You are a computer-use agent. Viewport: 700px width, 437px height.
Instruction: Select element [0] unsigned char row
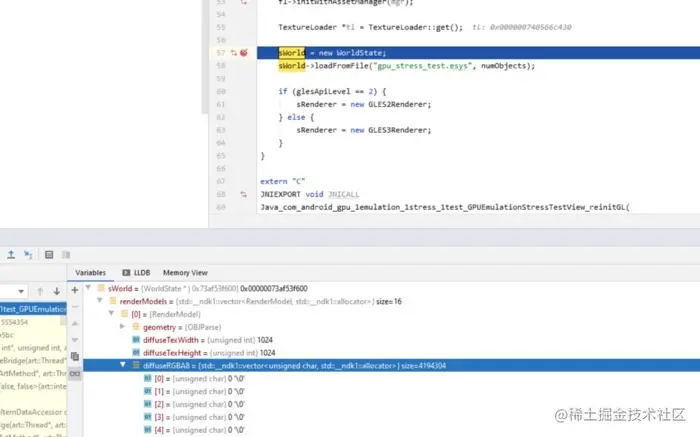pyautogui.click(x=392, y=379)
